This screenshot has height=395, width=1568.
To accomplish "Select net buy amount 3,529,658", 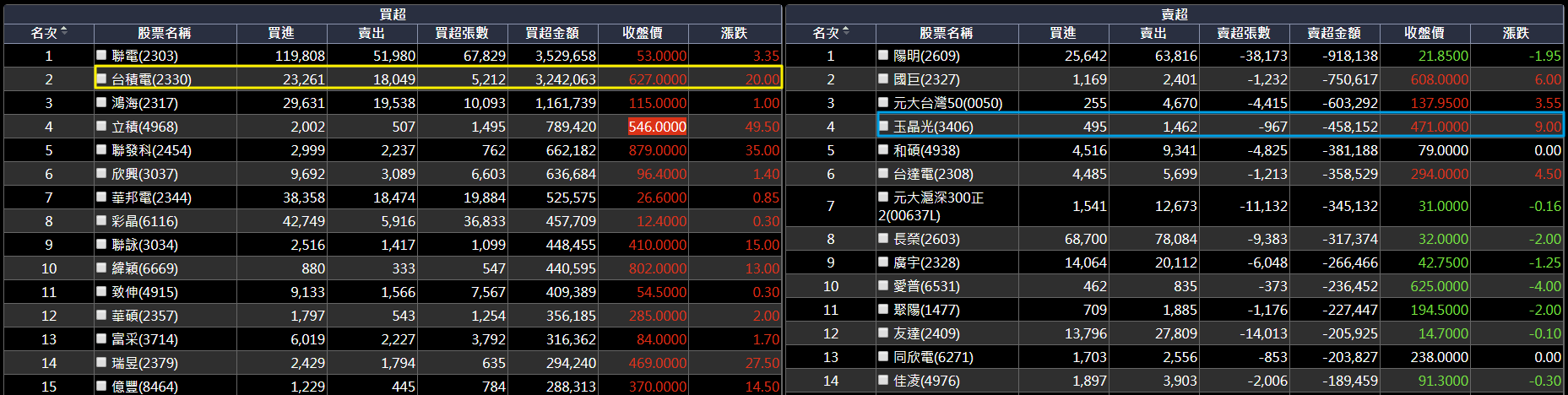I will pyautogui.click(x=566, y=56).
